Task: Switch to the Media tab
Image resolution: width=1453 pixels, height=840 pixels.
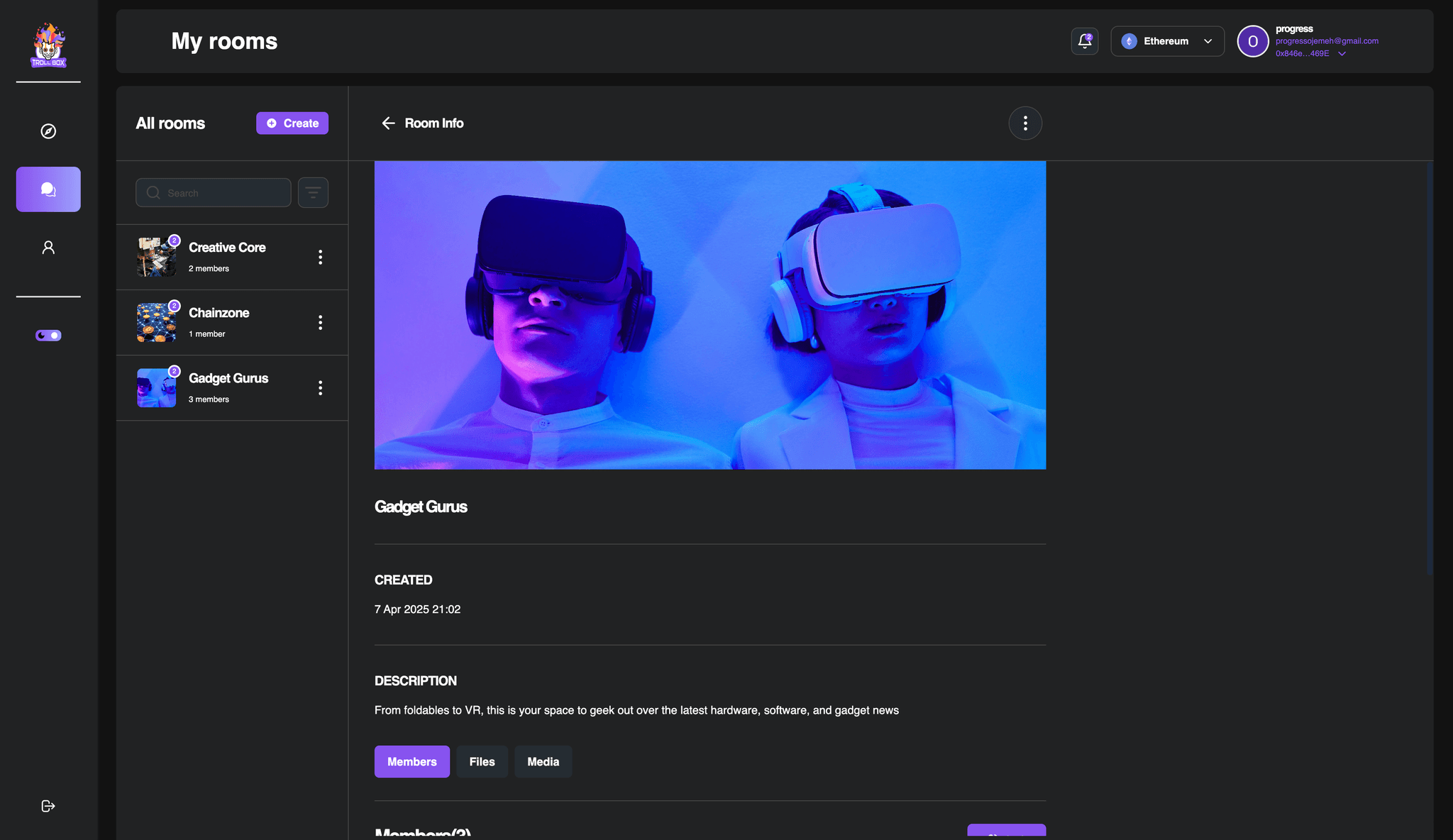Action: (x=543, y=761)
